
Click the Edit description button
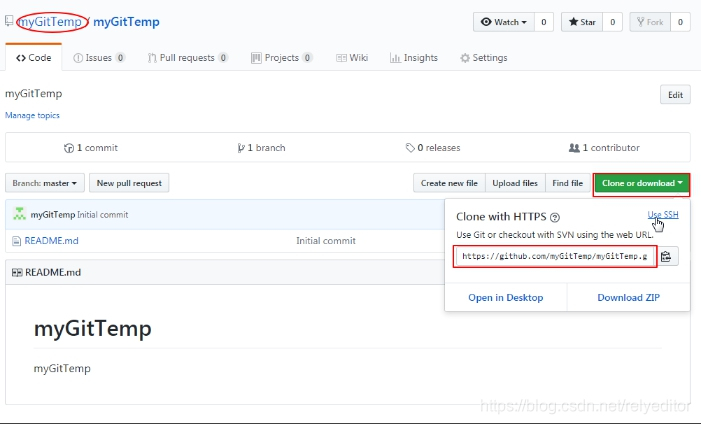[675, 94]
